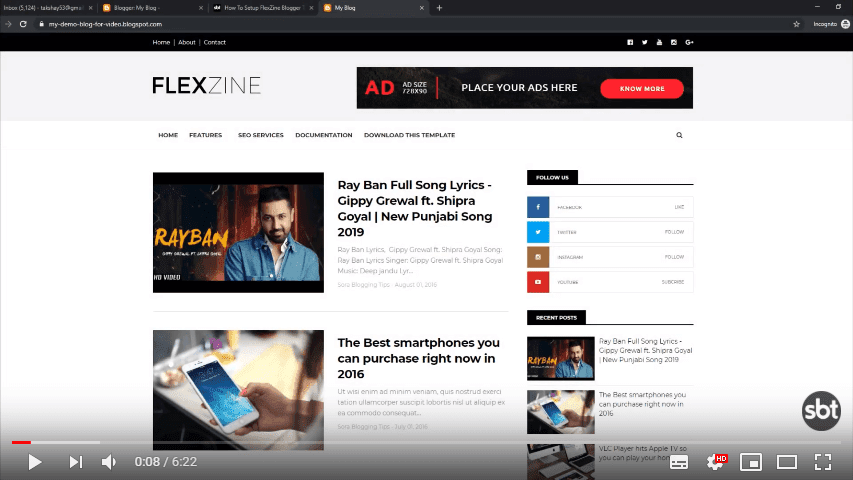
Task: Open FEATURES menu
Action: tap(206, 135)
